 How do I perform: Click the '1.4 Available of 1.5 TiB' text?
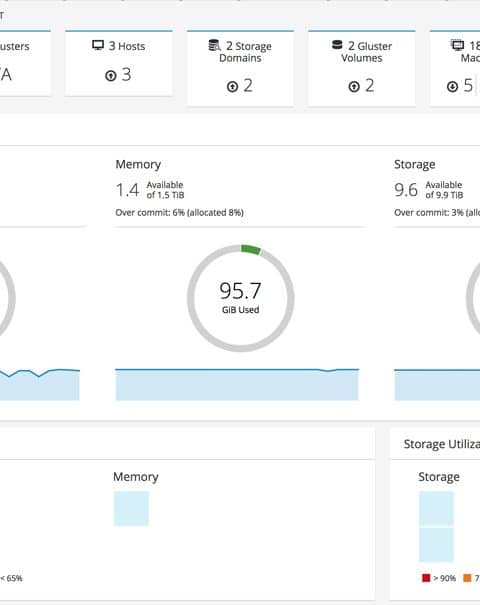pyautogui.click(x=150, y=189)
